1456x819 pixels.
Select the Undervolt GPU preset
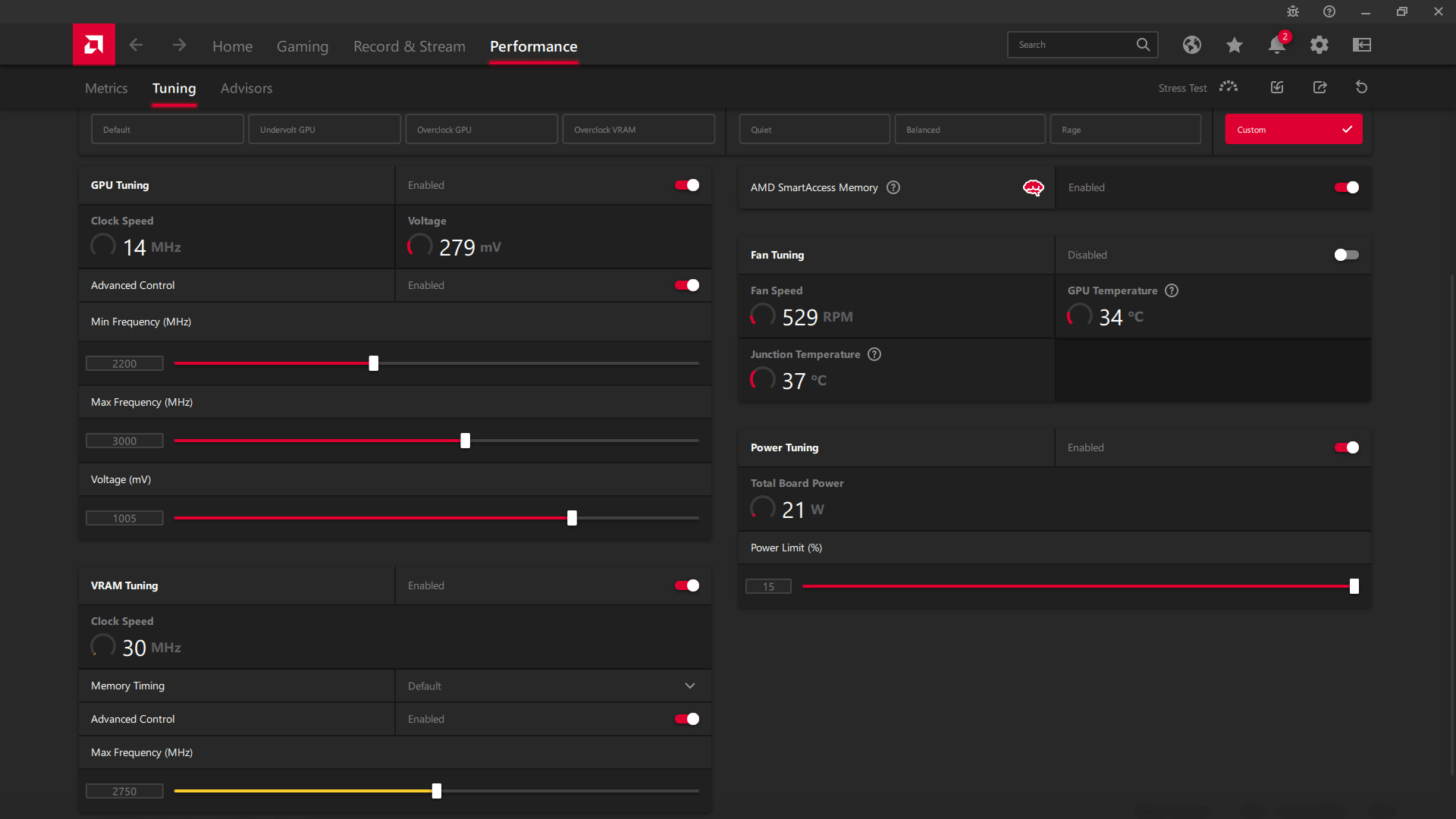(x=325, y=129)
